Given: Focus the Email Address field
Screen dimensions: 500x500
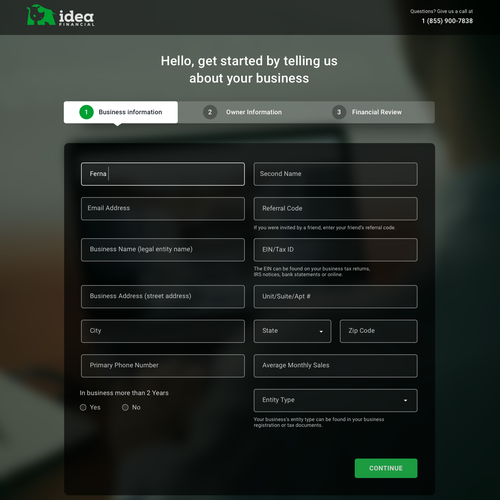Looking at the screenshot, I should [x=163, y=209].
